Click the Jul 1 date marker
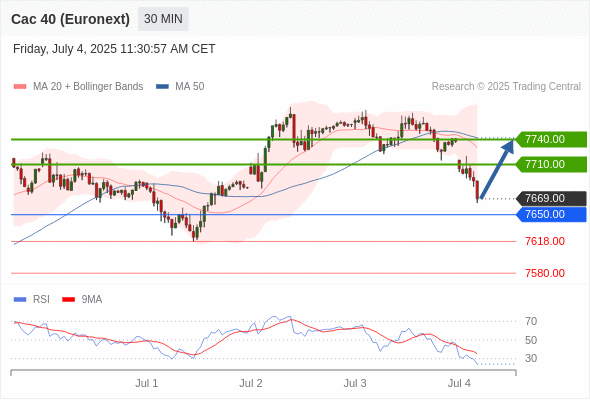Screen dimensions: 590x400 click(x=146, y=383)
